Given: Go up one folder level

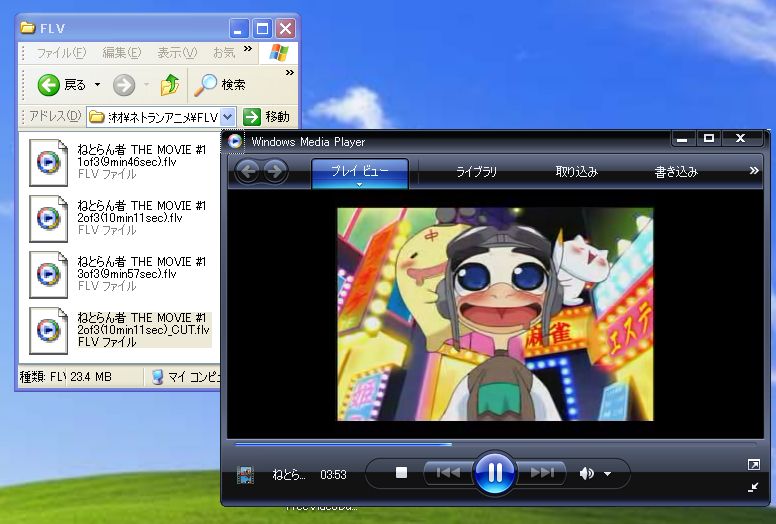Looking at the screenshot, I should tap(170, 85).
